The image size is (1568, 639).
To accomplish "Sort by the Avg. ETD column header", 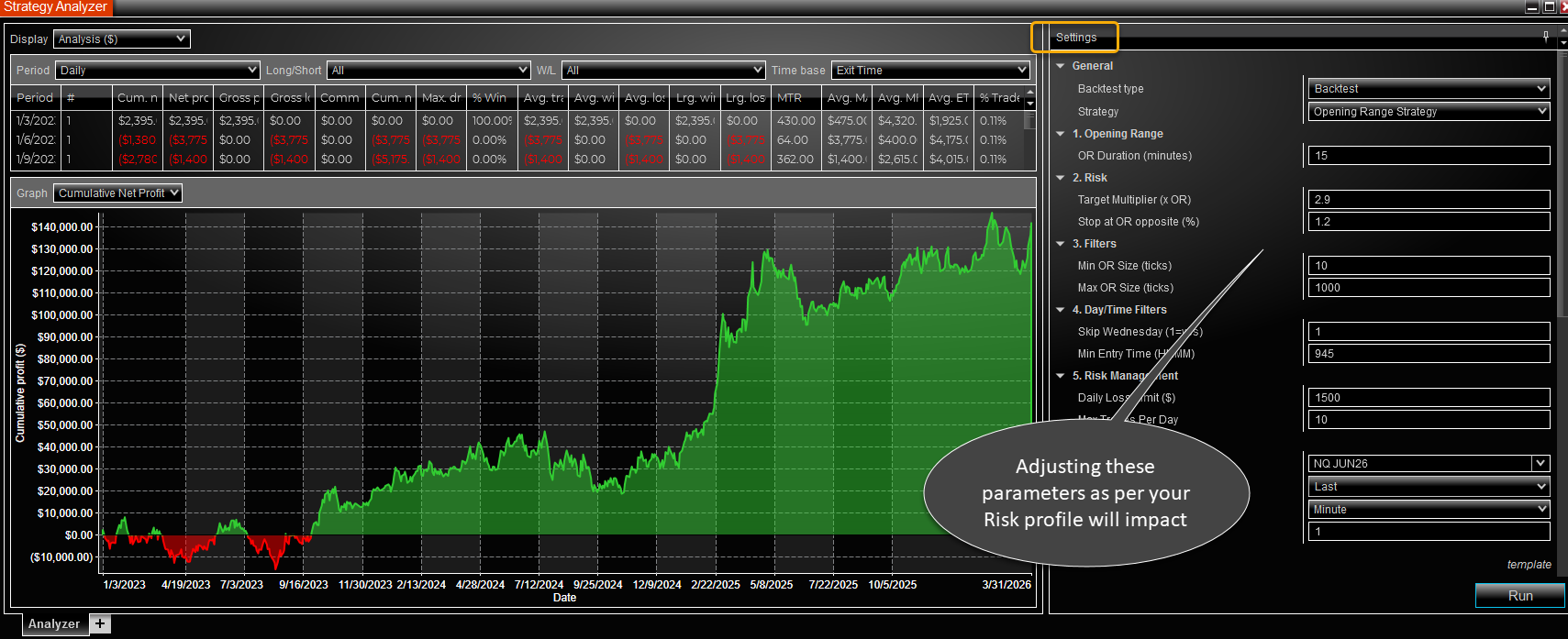I will pyautogui.click(x=949, y=98).
